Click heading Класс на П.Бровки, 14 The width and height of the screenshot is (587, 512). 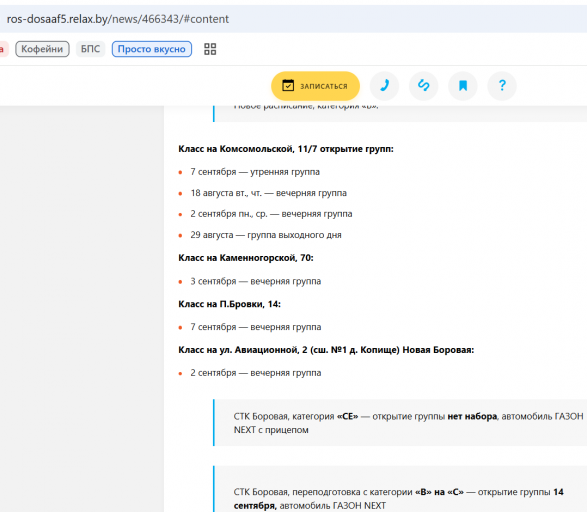point(229,304)
